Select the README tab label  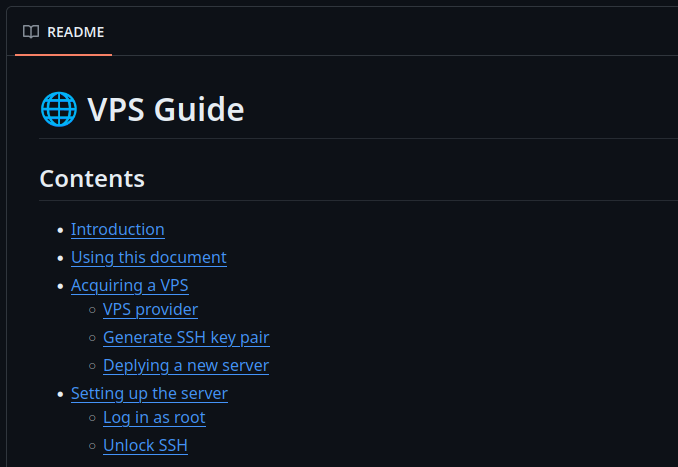(x=75, y=32)
